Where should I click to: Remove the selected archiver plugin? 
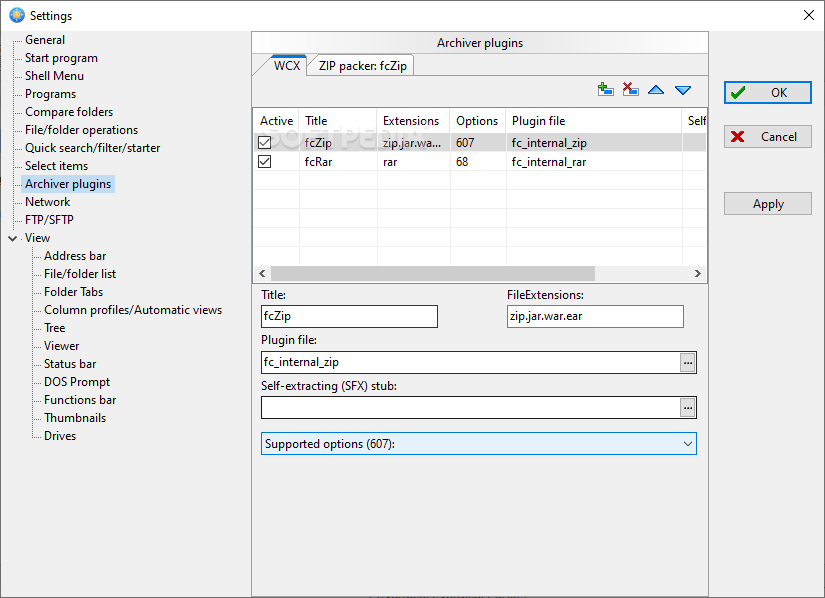coord(630,89)
